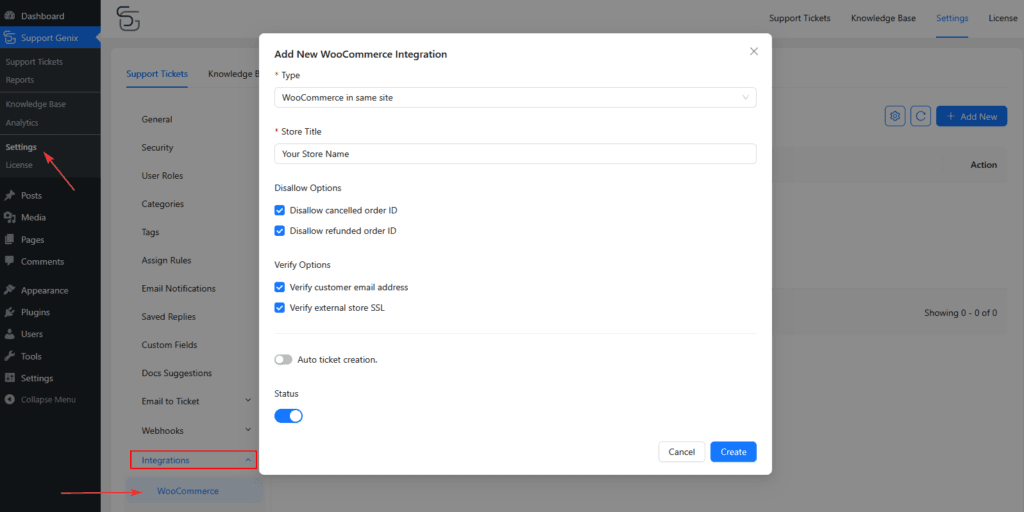Image resolution: width=1024 pixels, height=512 pixels.
Task: Close the Add New WooCommerce Integration dialog
Action: coord(754,52)
